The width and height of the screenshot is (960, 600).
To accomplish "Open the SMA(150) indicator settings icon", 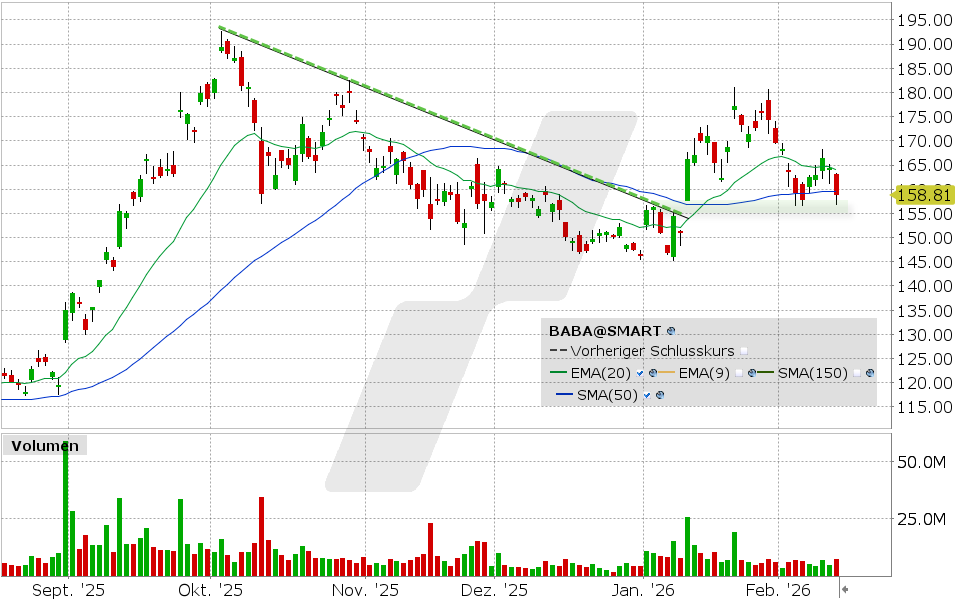I will [870, 373].
